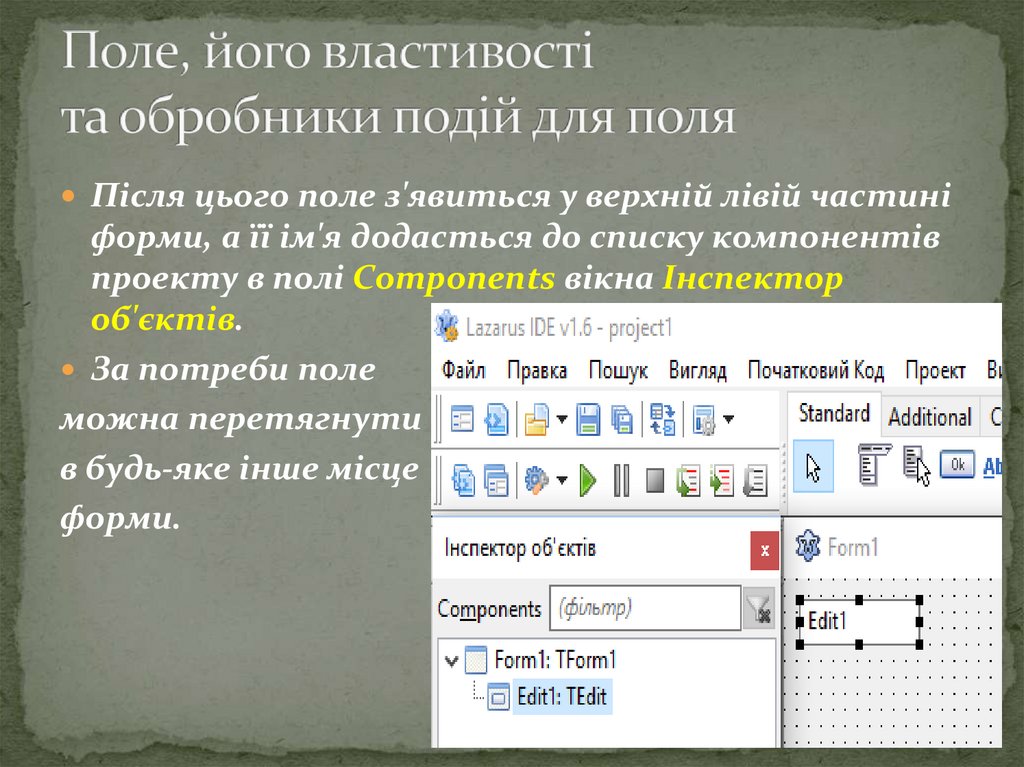Image resolution: width=1024 pixels, height=767 pixels.
Task: Collapse the Form1: TForm1 tree node
Action: point(451,660)
